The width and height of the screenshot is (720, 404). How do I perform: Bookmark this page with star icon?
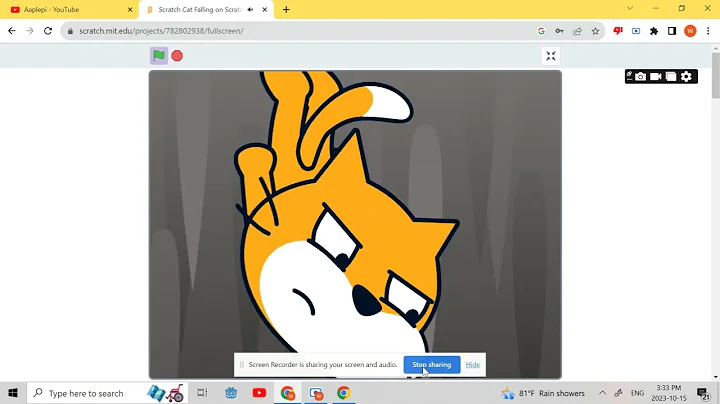click(x=596, y=31)
